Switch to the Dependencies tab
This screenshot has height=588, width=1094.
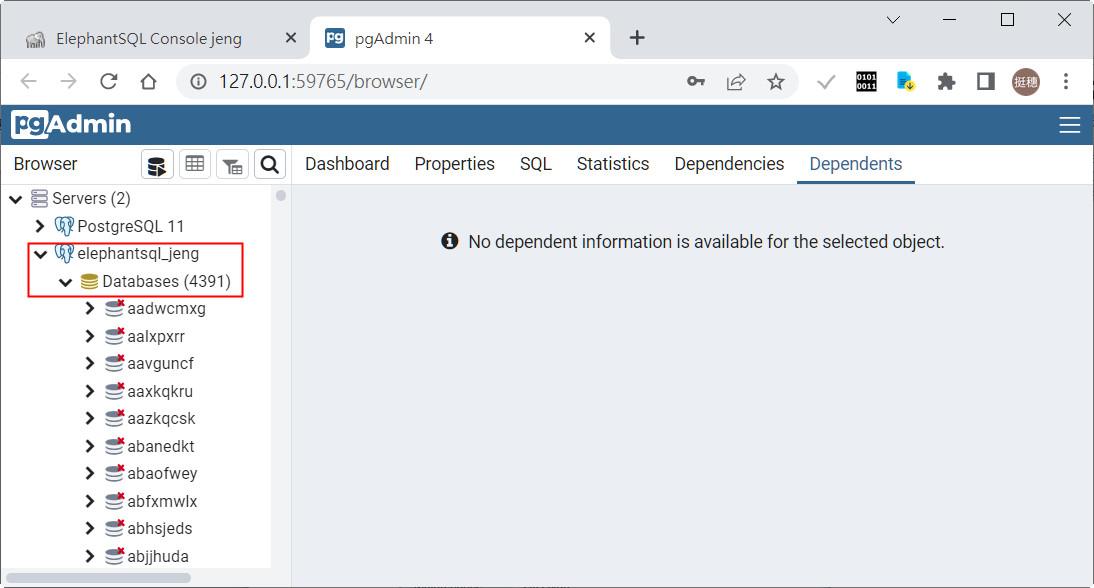pyautogui.click(x=729, y=164)
